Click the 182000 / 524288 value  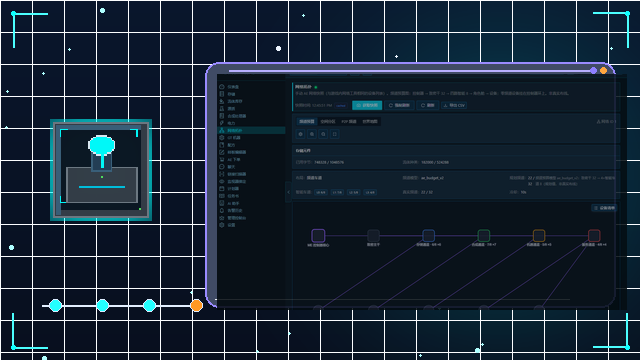click(435, 162)
